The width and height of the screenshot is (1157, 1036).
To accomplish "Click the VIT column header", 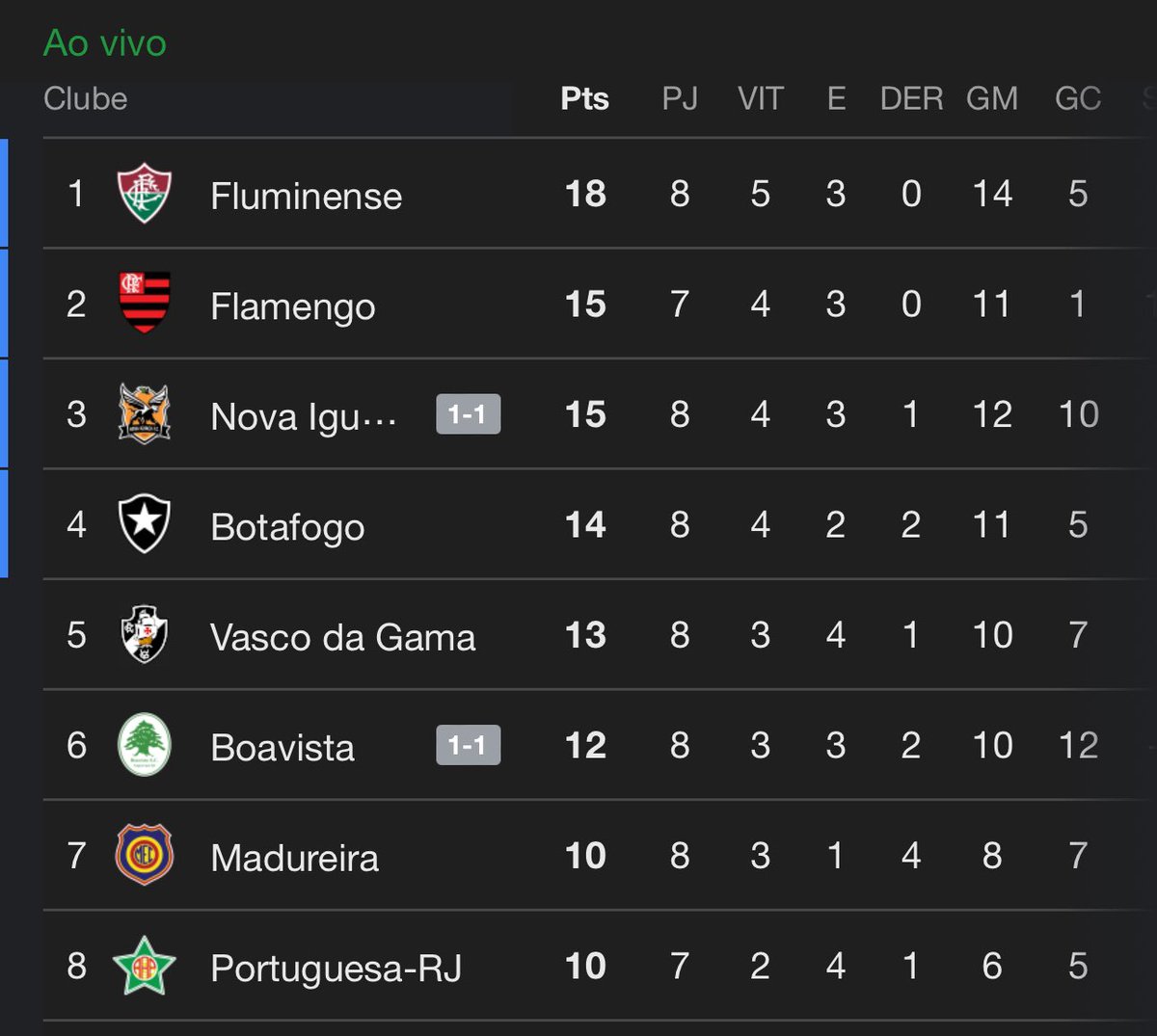I will coord(760,98).
